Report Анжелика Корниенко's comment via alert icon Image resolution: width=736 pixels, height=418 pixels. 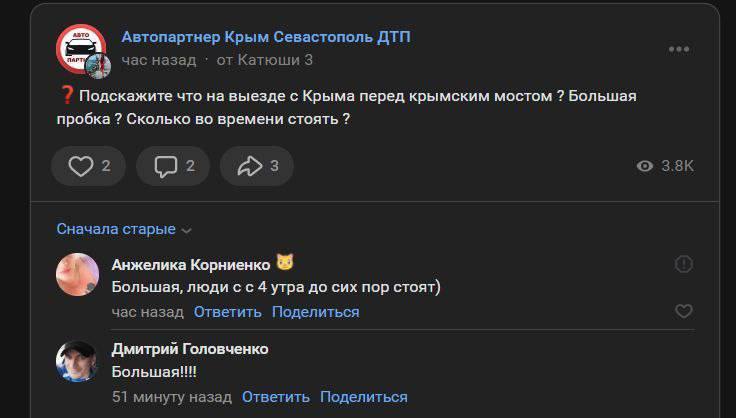click(x=684, y=264)
